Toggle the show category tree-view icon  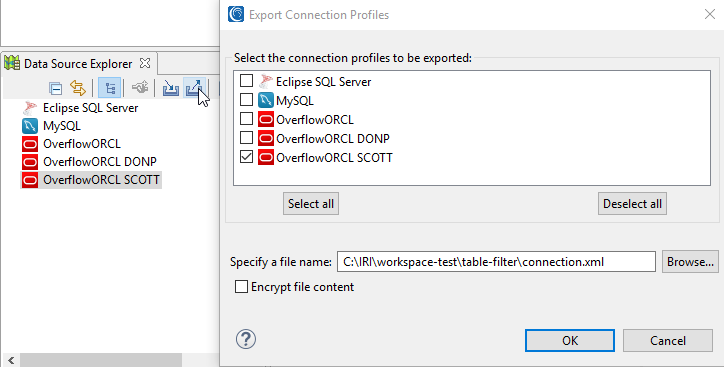tap(110, 88)
